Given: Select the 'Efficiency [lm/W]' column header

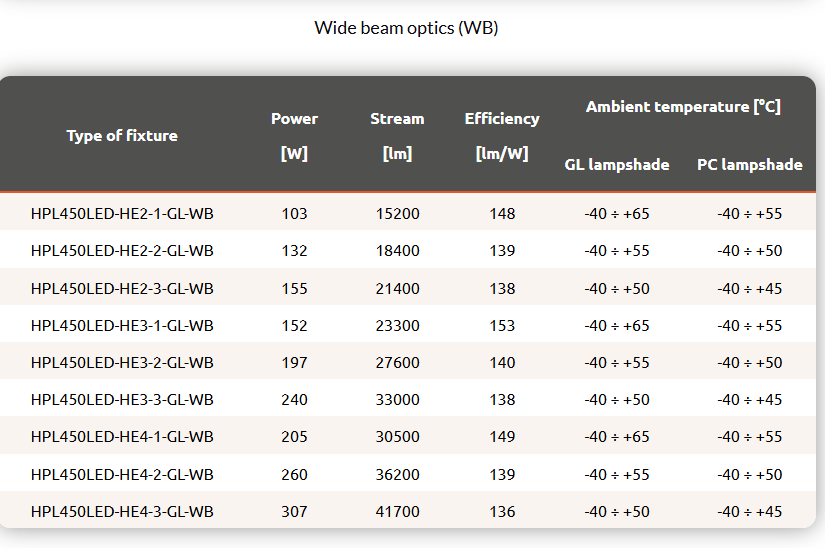Looking at the screenshot, I should coord(502,136).
